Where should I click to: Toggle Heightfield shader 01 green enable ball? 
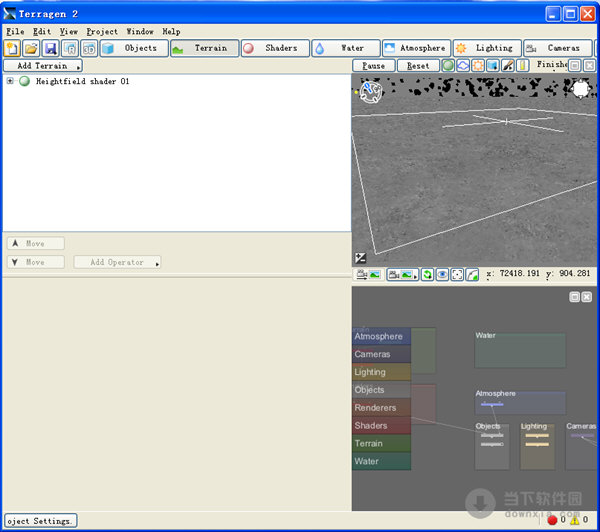tap(24, 81)
